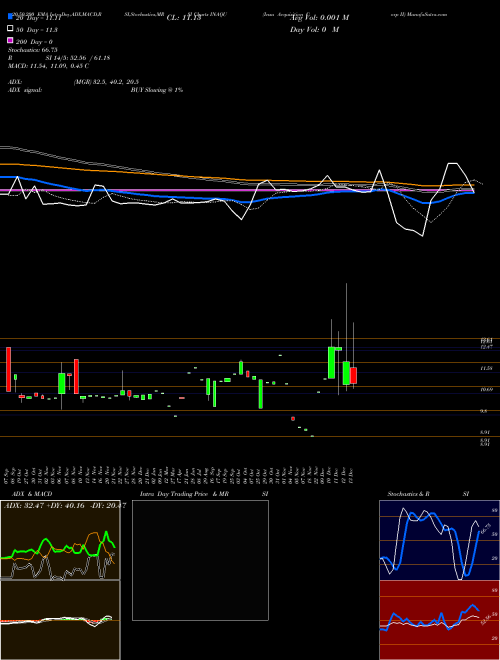Click the last red candlestick on chart
Viewport: 500px width, 660px height.
[354, 375]
